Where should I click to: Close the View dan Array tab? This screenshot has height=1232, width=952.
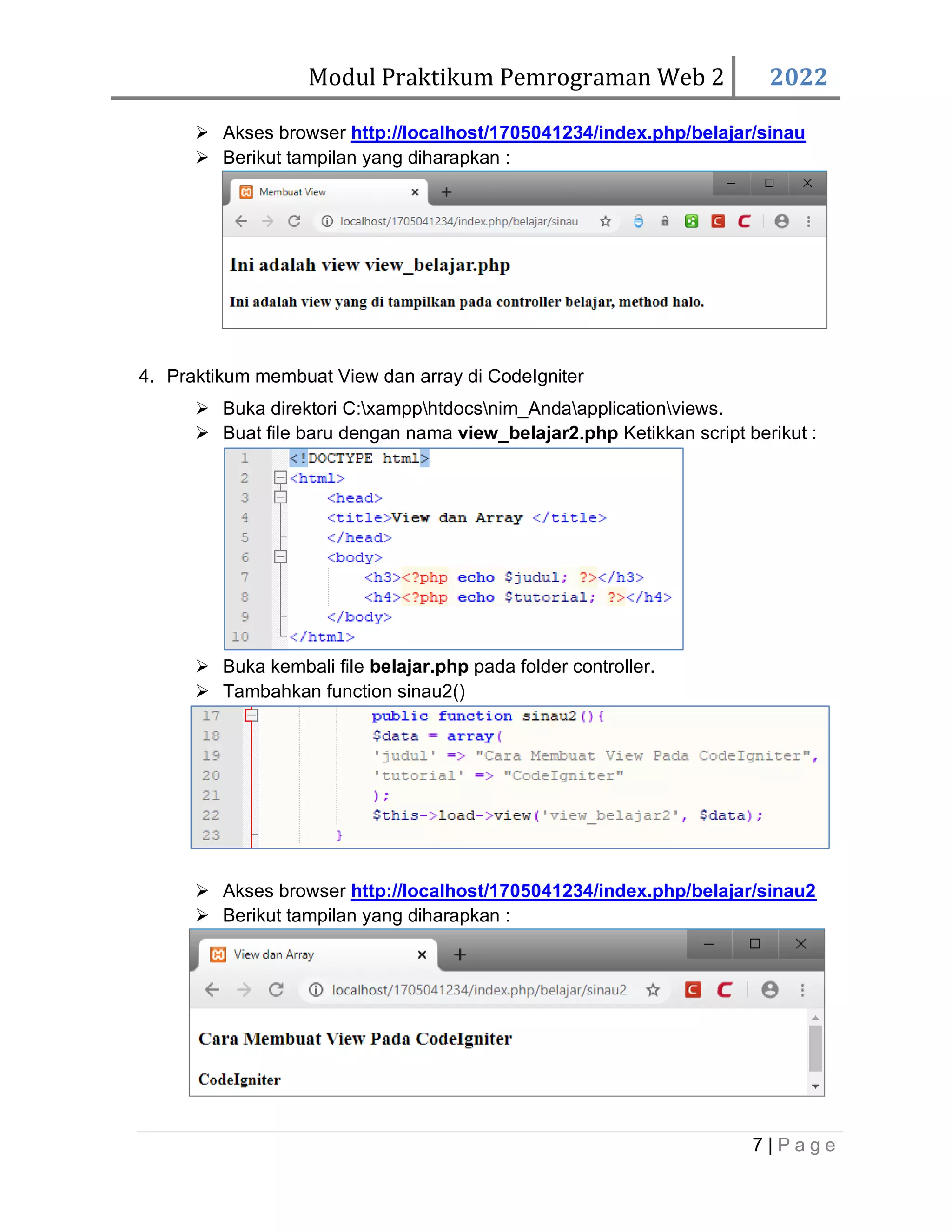[x=422, y=954]
